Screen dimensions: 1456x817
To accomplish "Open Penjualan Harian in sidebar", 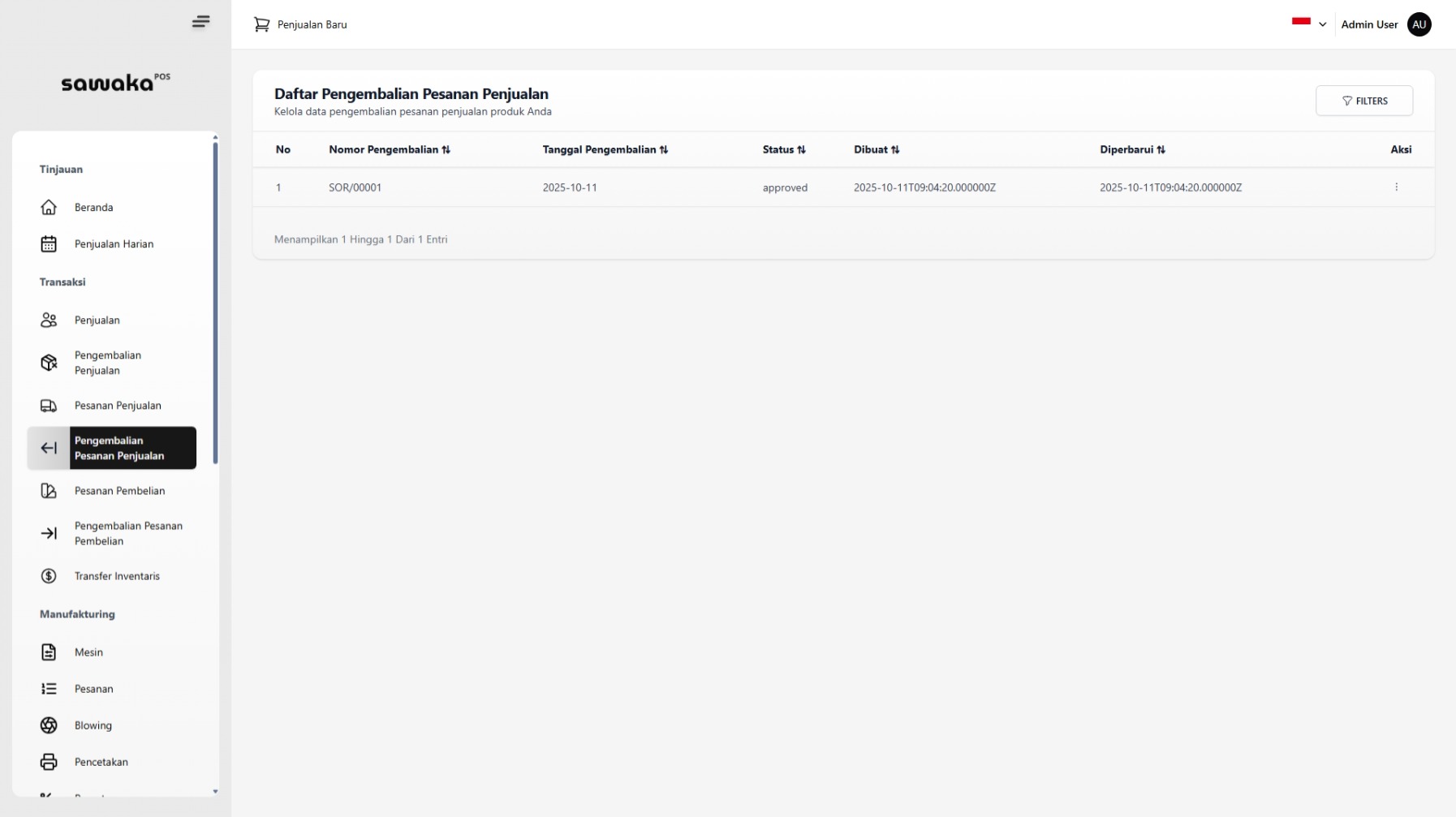I will click(x=114, y=244).
